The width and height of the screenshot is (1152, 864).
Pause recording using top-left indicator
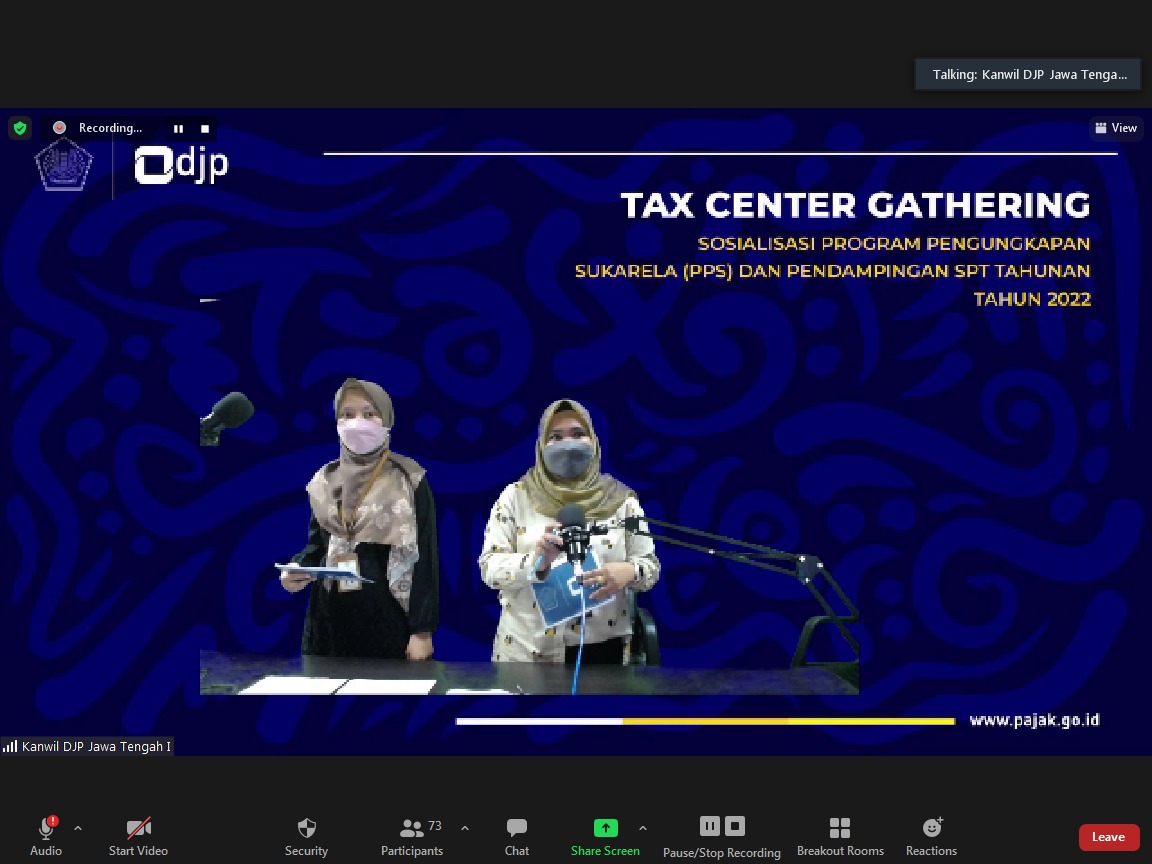(178, 128)
